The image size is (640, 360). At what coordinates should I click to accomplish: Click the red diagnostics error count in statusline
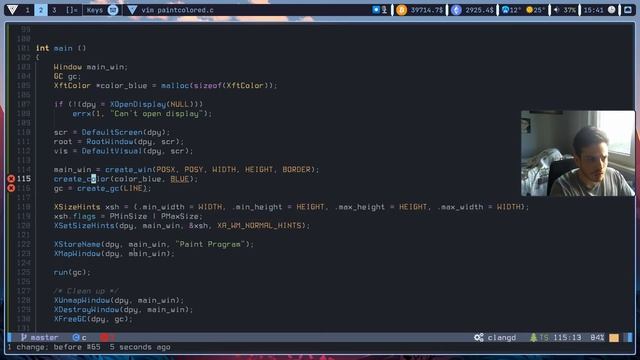tap(108, 338)
